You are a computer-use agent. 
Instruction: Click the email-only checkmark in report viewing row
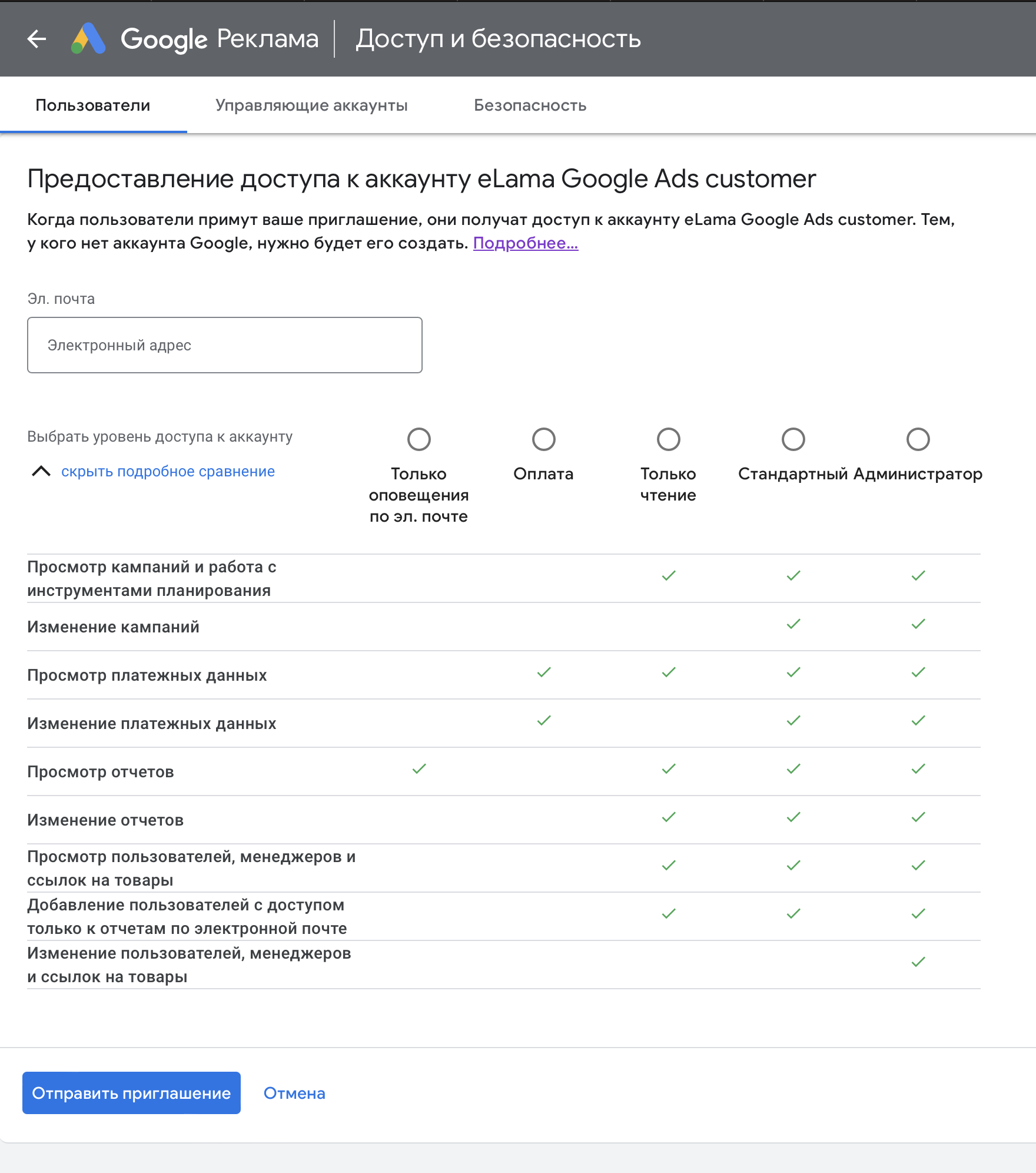tap(419, 769)
